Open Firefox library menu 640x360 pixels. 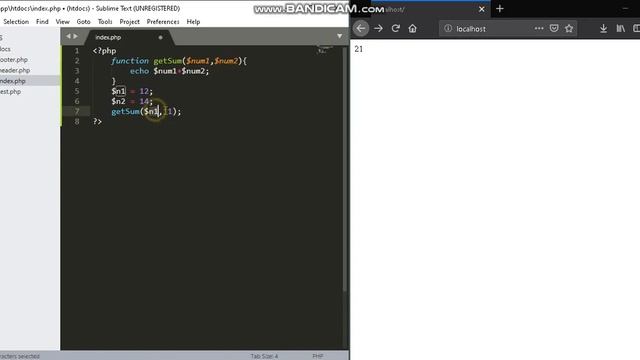coord(621,28)
